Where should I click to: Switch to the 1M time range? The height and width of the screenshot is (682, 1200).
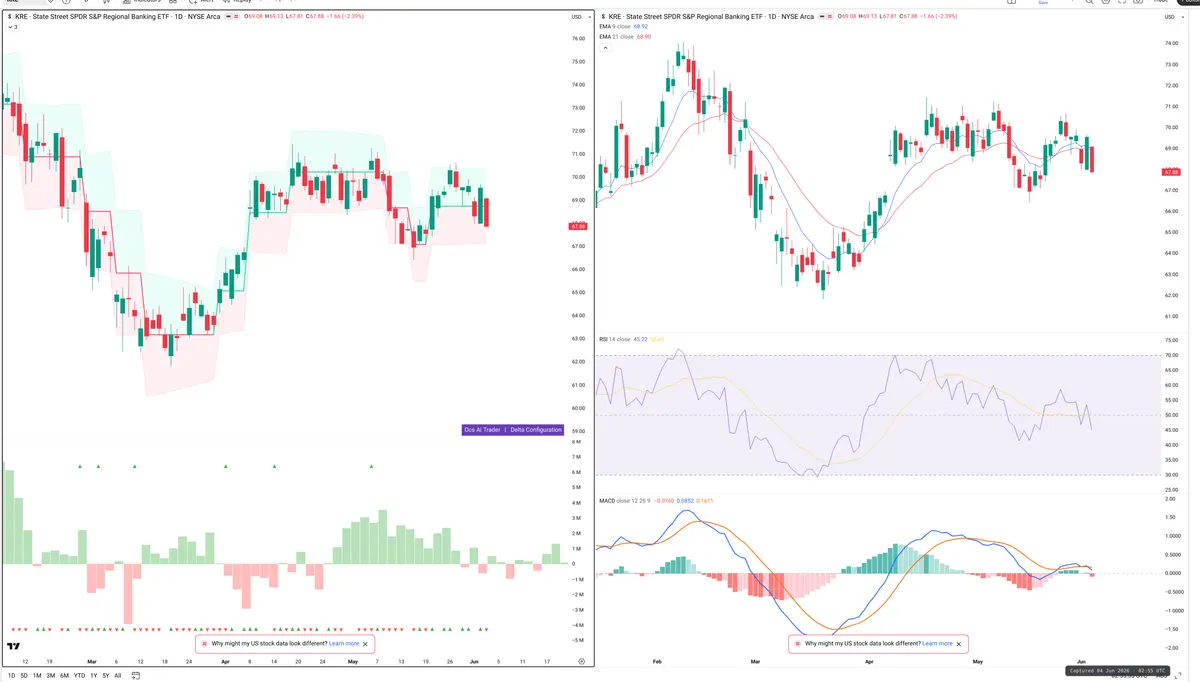coord(37,676)
